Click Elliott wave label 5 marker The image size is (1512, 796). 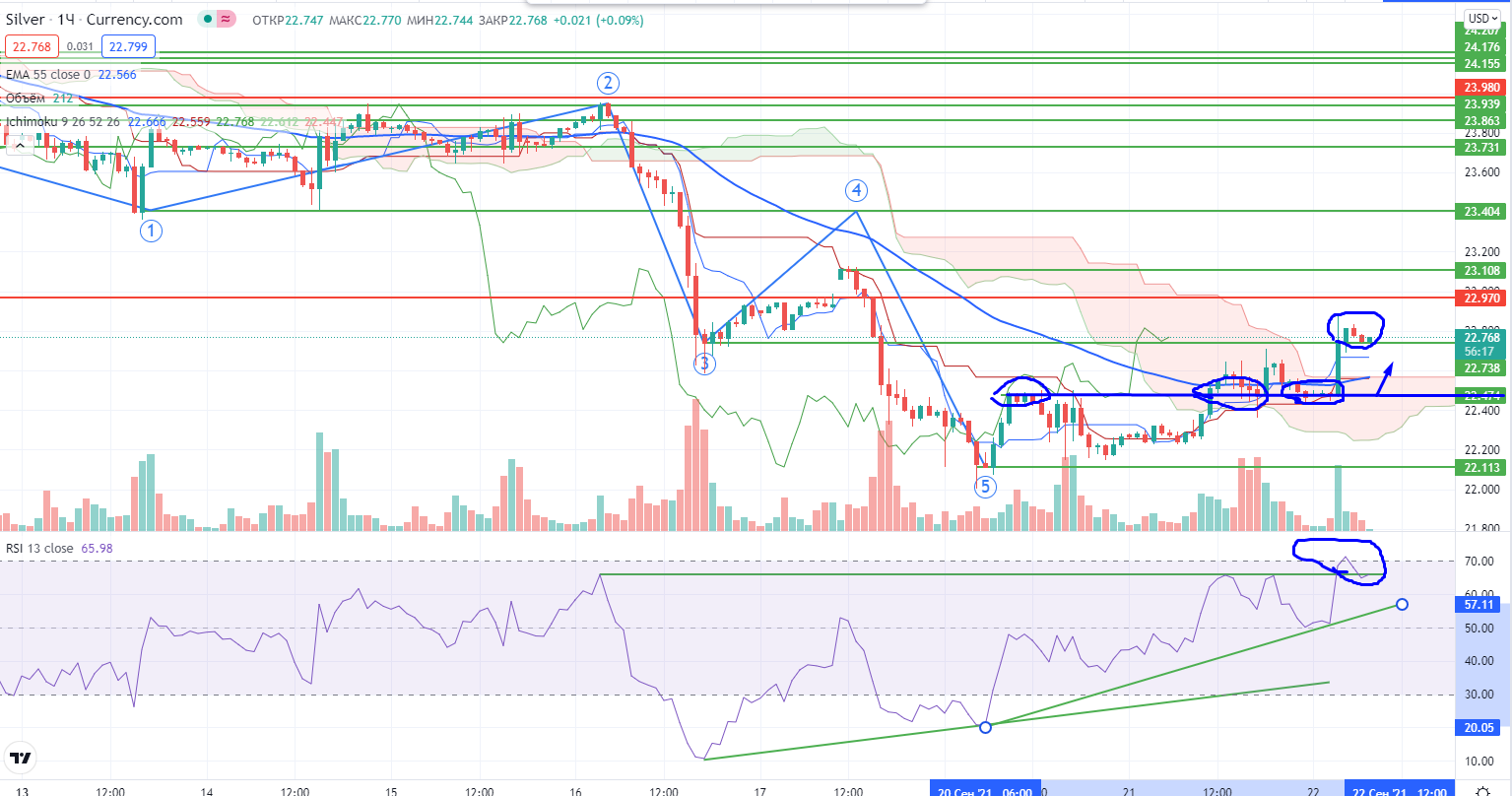click(985, 487)
